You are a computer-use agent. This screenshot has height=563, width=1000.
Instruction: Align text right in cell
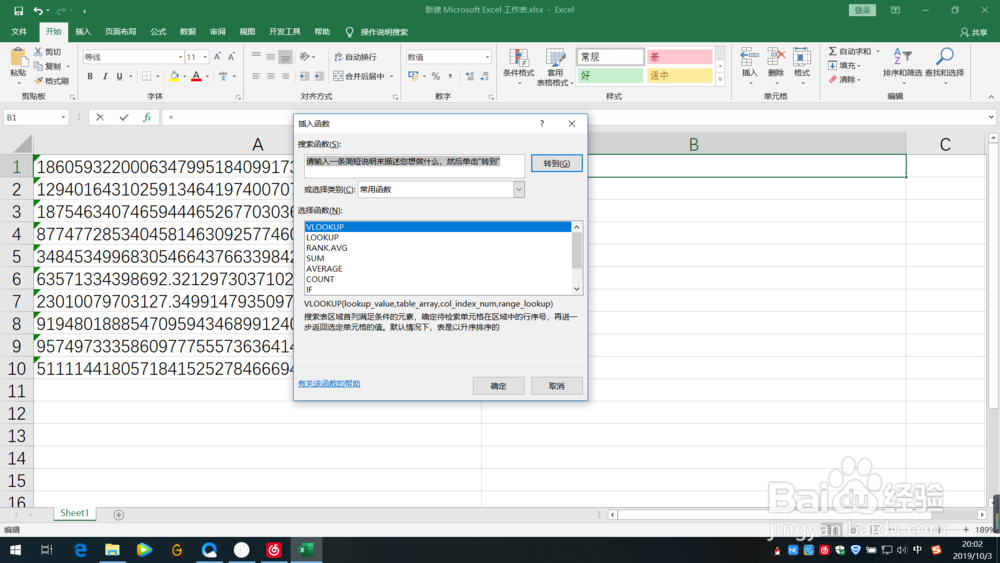click(x=285, y=77)
